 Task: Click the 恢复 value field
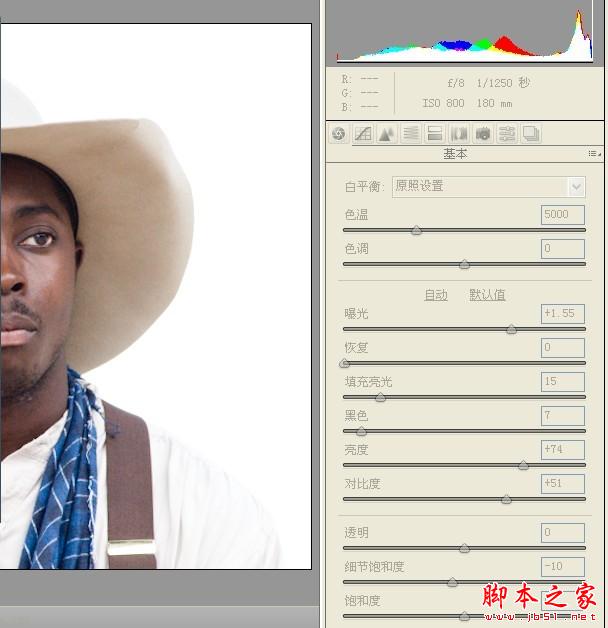tap(562, 348)
